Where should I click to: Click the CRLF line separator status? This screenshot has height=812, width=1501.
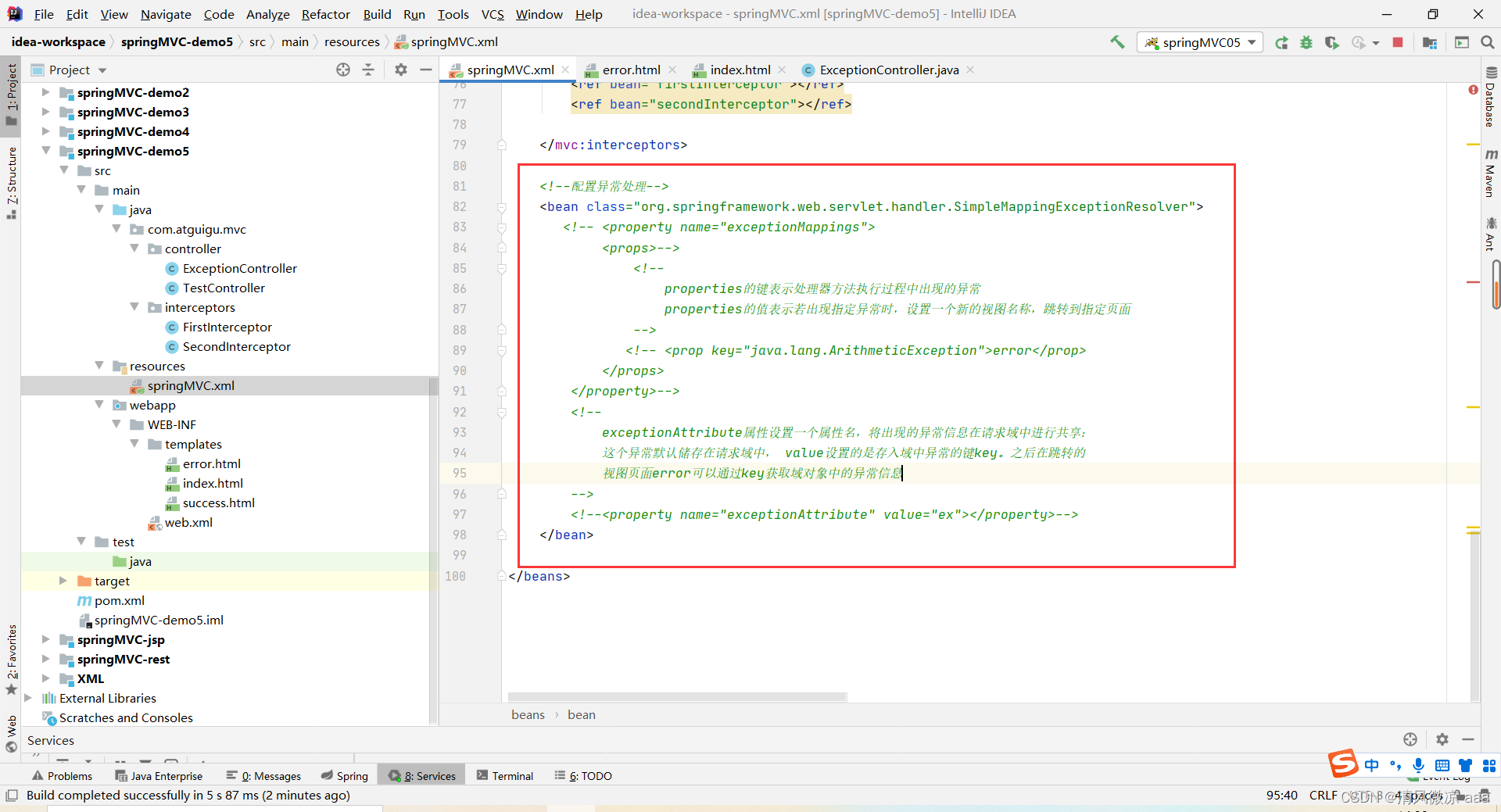click(x=1324, y=795)
